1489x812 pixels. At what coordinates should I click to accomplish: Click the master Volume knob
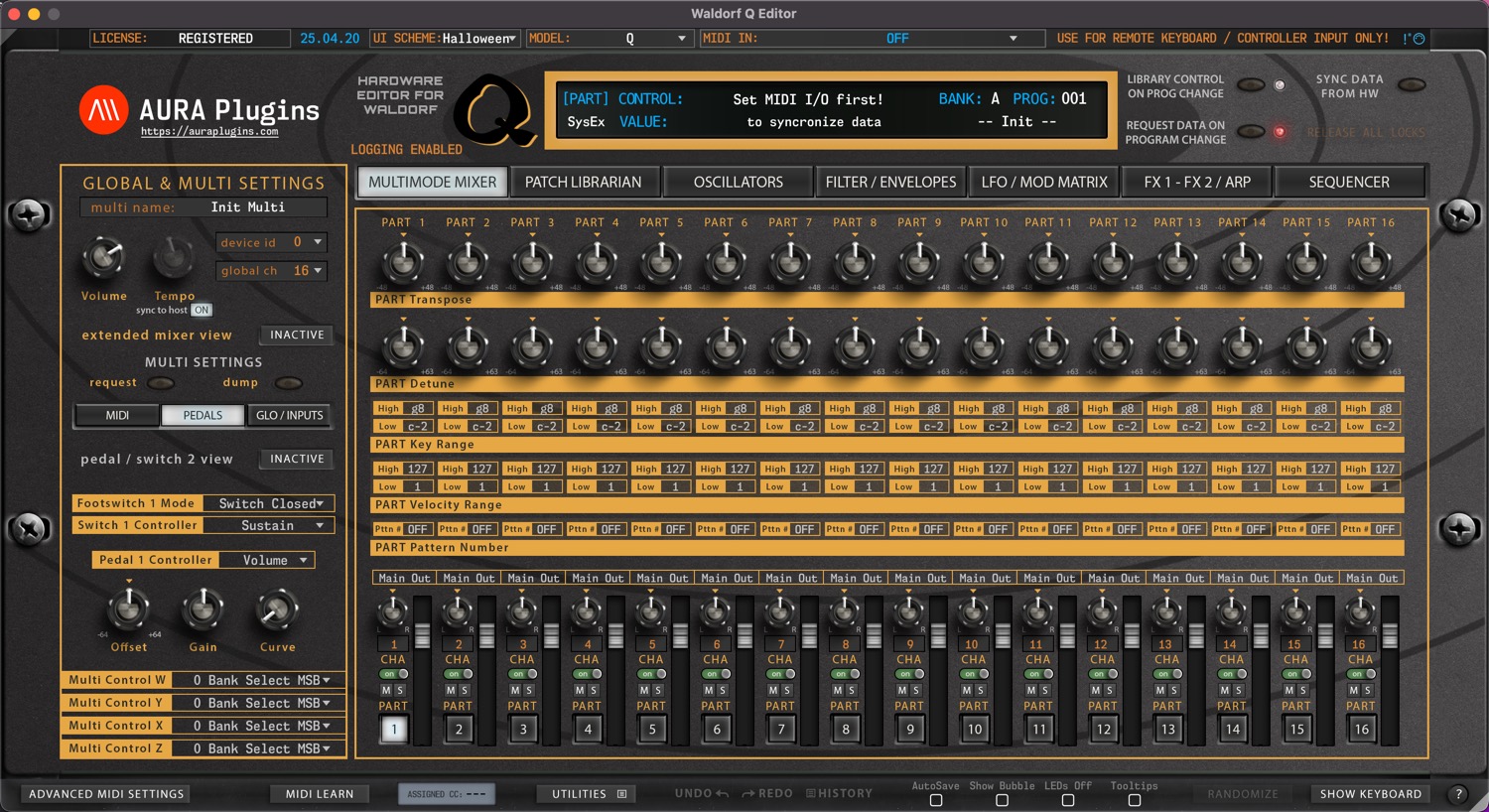coord(103,258)
